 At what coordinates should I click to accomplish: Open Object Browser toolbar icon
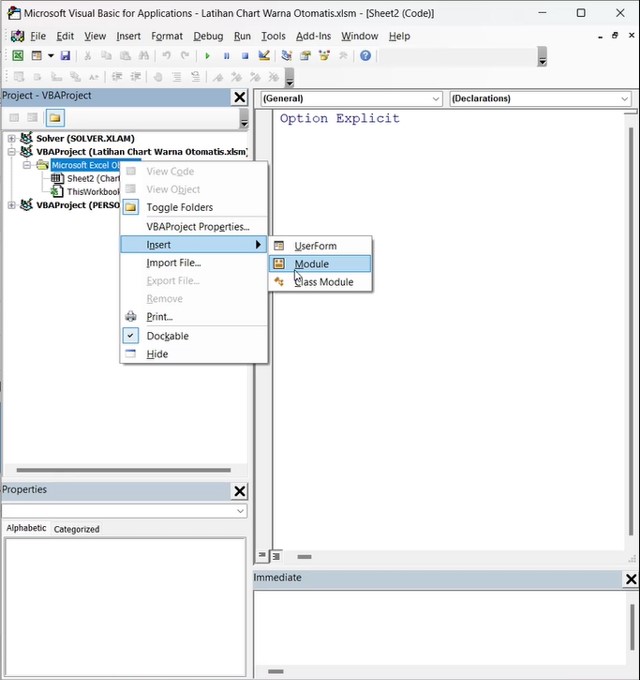(324, 56)
